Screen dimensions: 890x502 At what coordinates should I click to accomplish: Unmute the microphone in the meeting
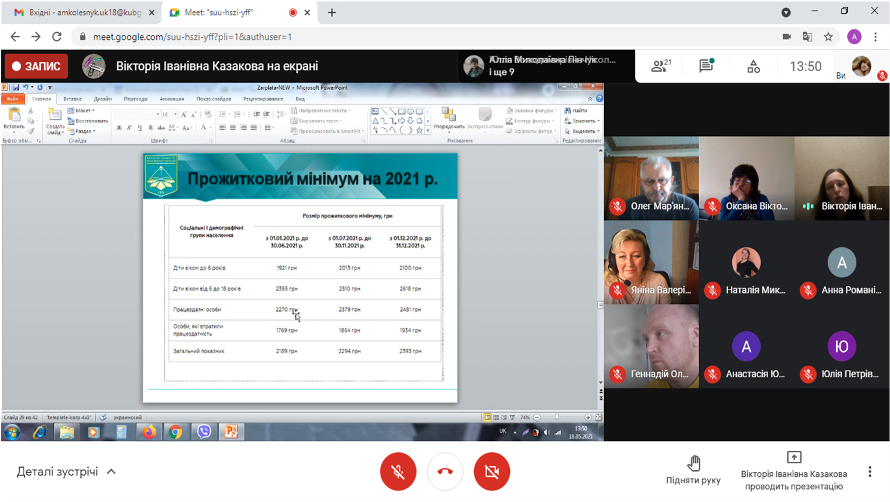(x=399, y=471)
